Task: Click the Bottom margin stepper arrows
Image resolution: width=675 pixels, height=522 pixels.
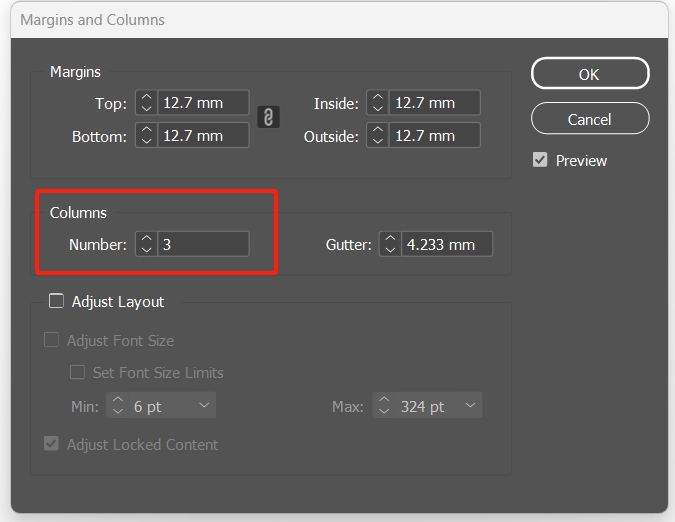Action: (x=146, y=135)
